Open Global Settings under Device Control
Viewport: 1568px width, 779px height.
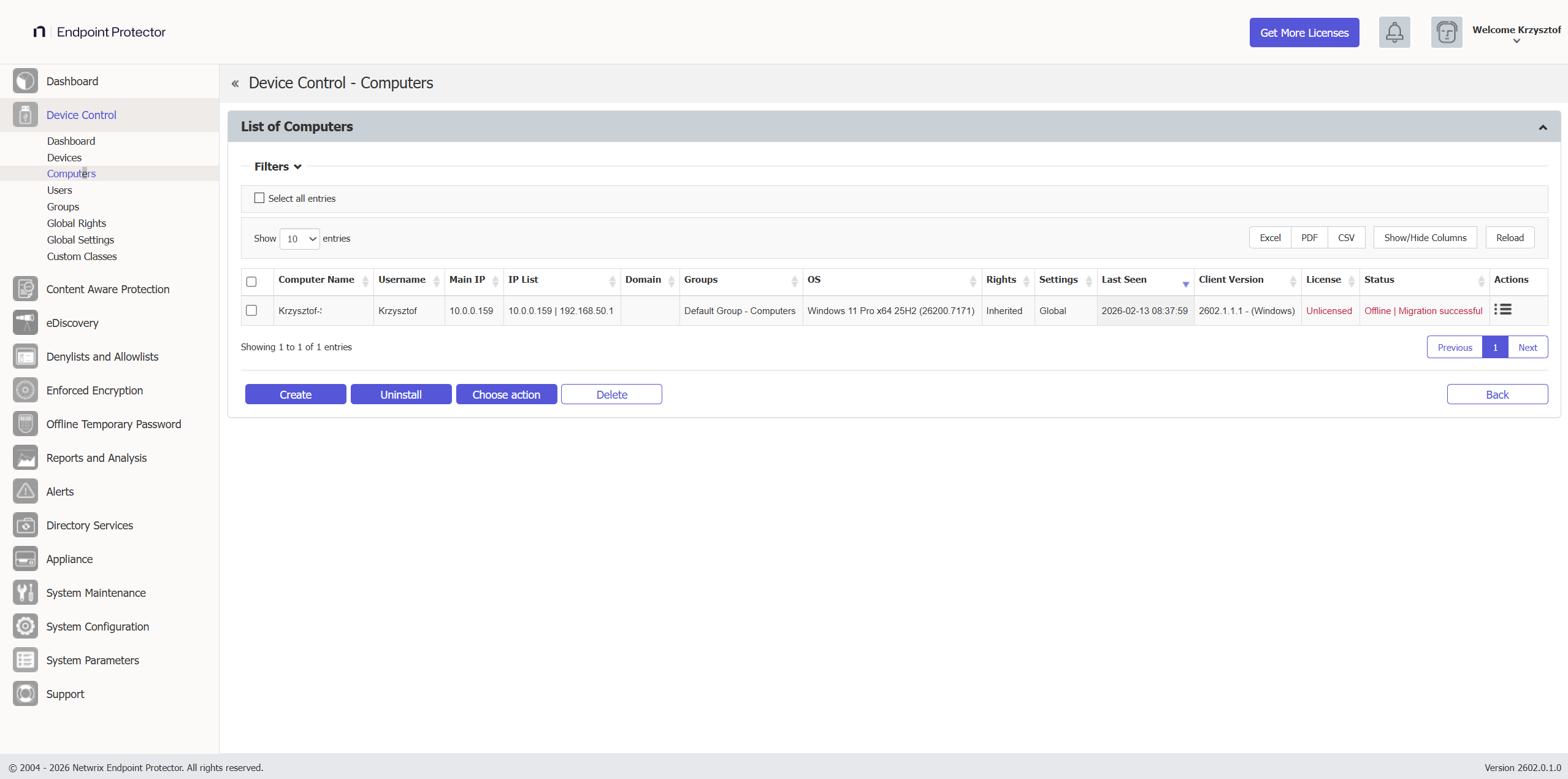(80, 240)
